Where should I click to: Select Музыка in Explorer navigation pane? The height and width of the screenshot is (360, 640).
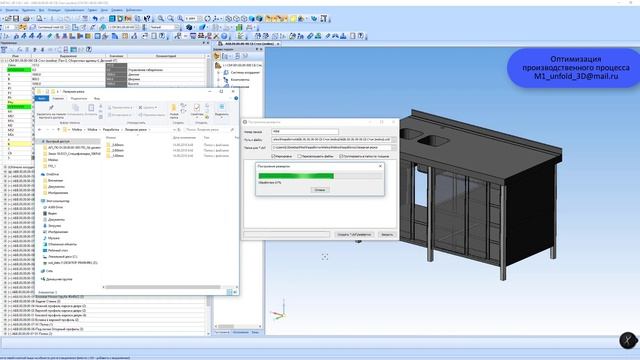pyautogui.click(x=53, y=238)
